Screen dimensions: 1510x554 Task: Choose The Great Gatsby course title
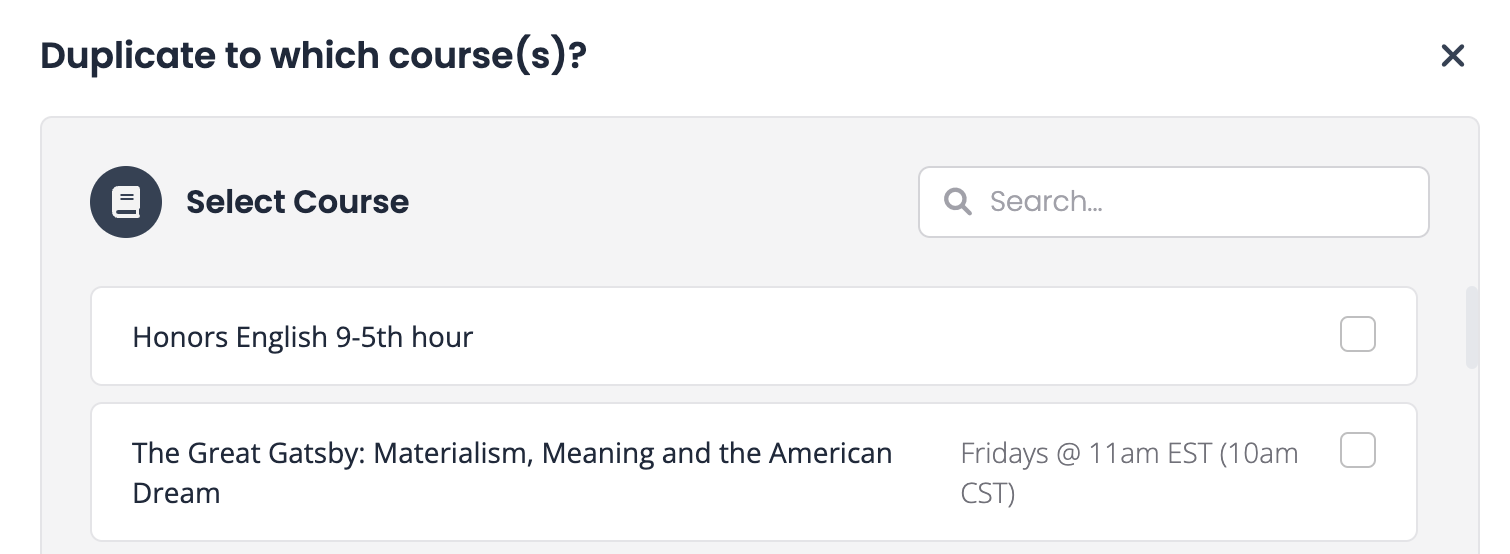(511, 454)
